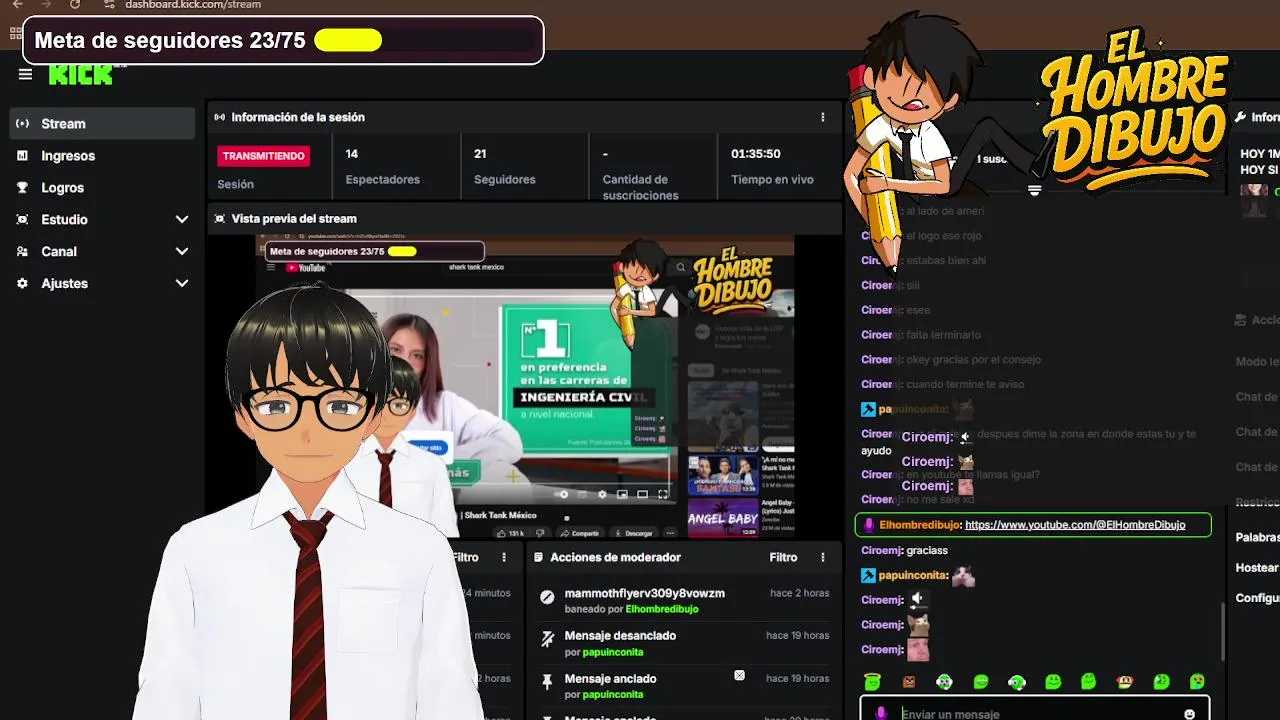This screenshot has height=720, width=1280.
Task: Click the Kick logo
Action: click(80, 75)
